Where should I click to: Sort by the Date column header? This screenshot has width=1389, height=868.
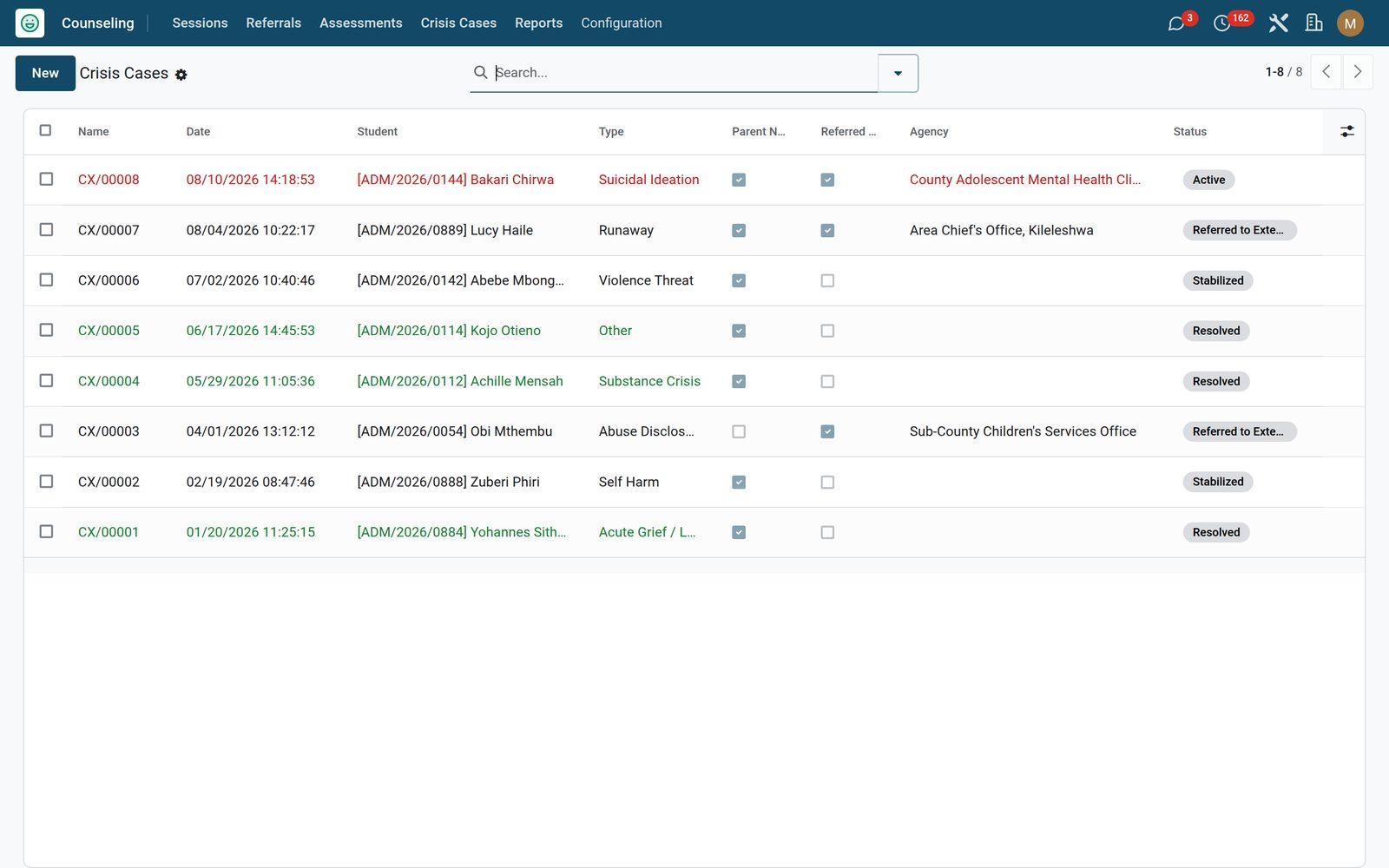coord(198,132)
